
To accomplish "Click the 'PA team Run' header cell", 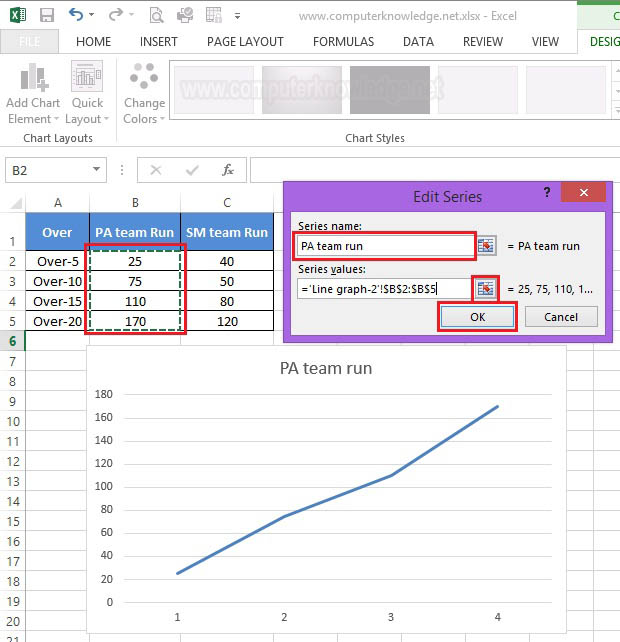I will pyautogui.click(x=135, y=232).
